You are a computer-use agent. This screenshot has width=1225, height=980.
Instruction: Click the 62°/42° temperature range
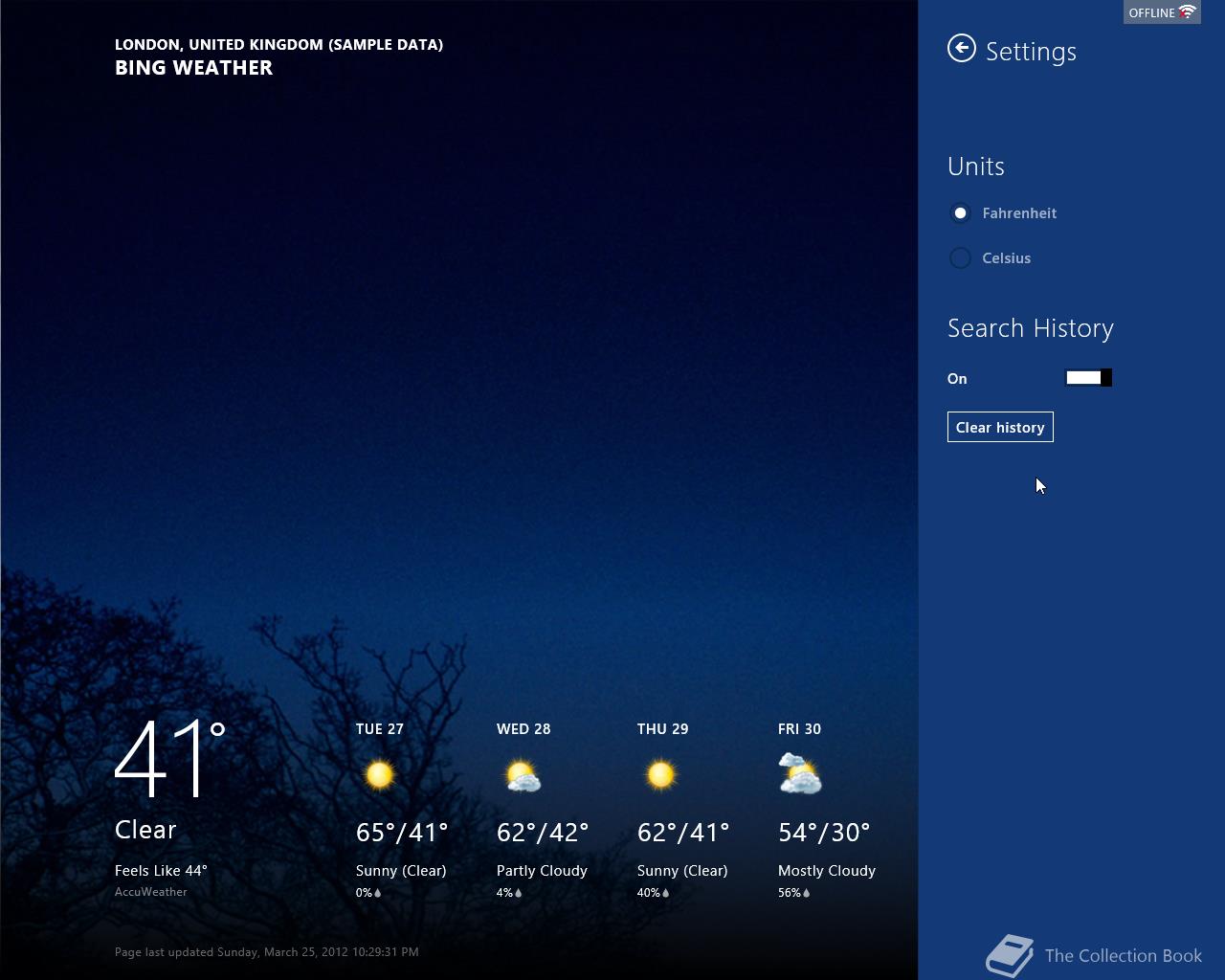[x=543, y=833]
